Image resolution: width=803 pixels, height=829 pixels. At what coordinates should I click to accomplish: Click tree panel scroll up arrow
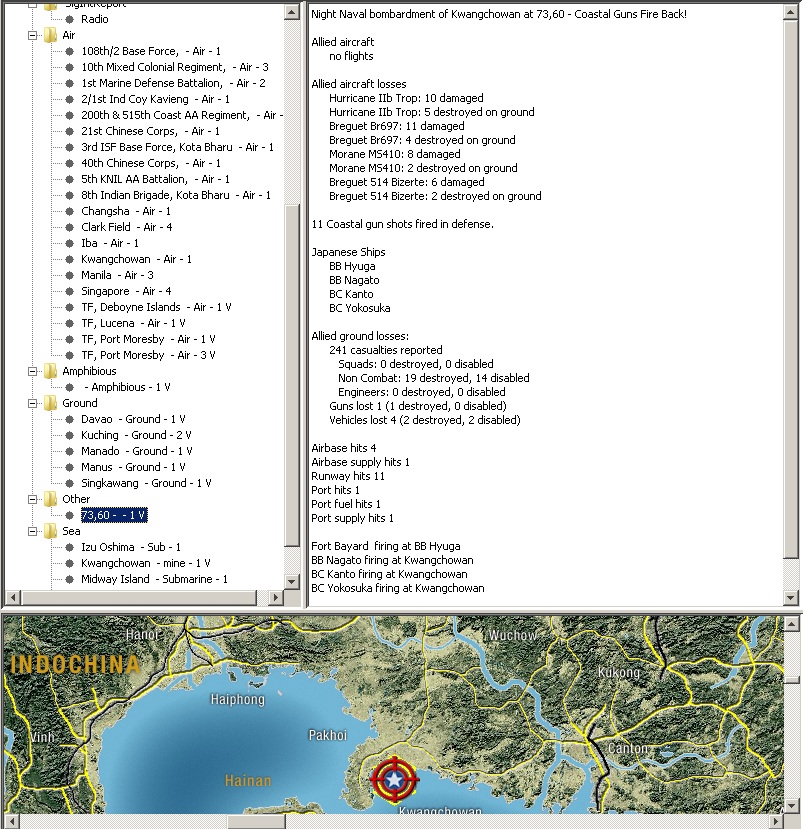tap(292, 12)
